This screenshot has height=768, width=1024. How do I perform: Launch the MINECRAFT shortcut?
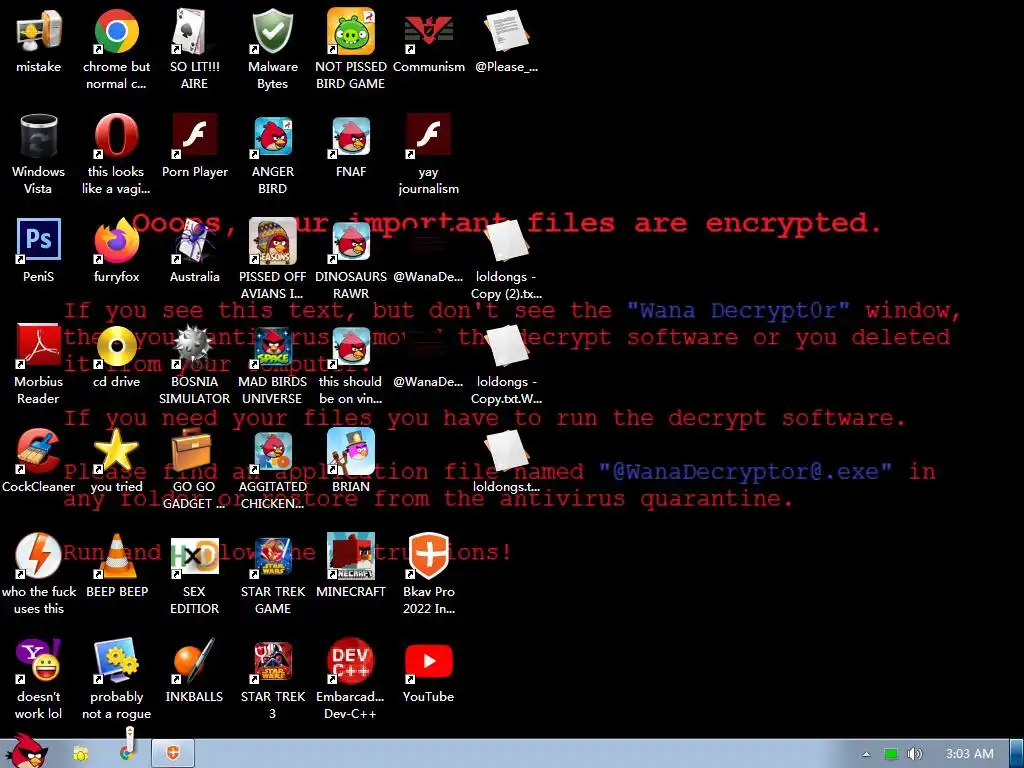pos(351,556)
